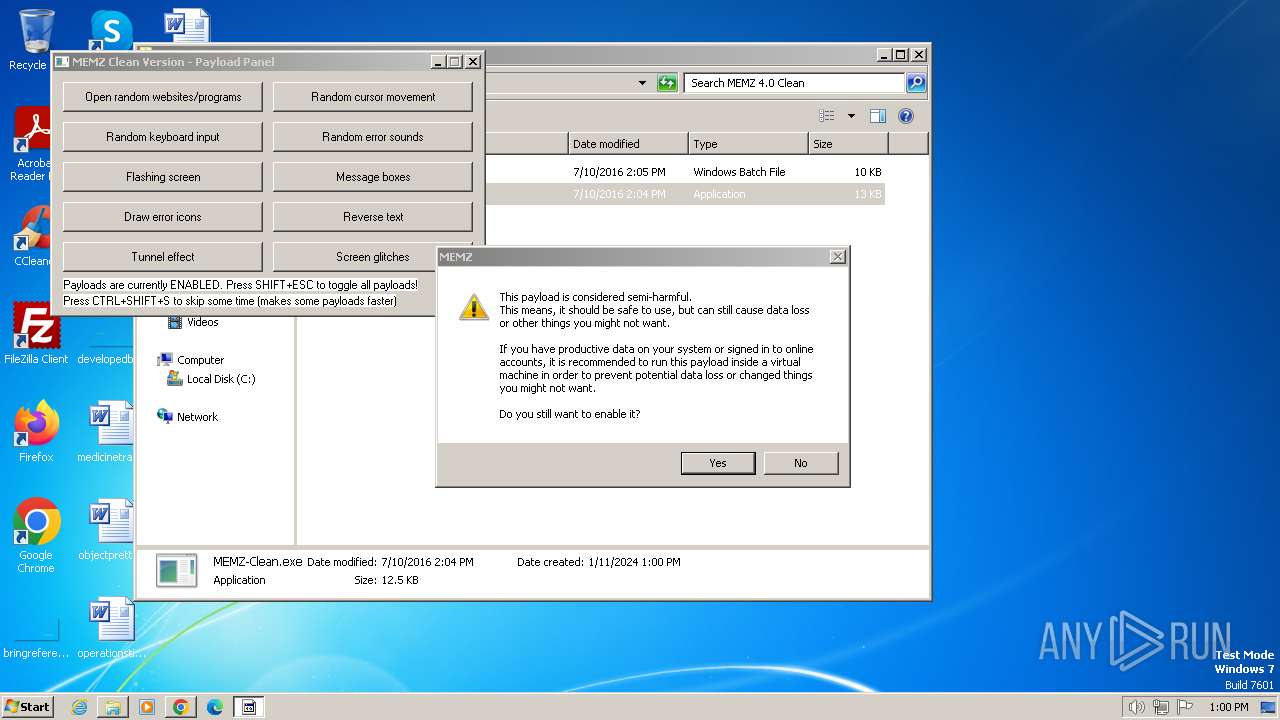This screenshot has width=1280, height=720.
Task: Open the view options dropdown arrow
Action: tap(851, 116)
